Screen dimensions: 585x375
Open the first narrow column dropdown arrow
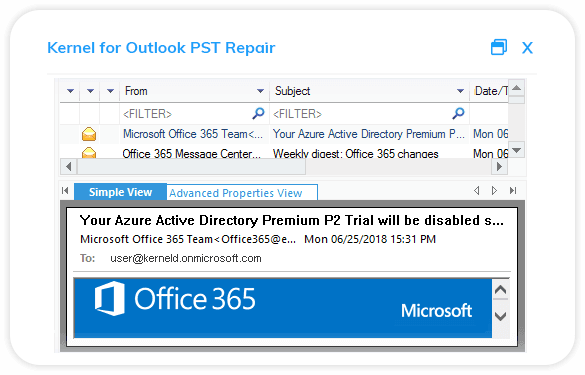pyautogui.click(x=70, y=91)
